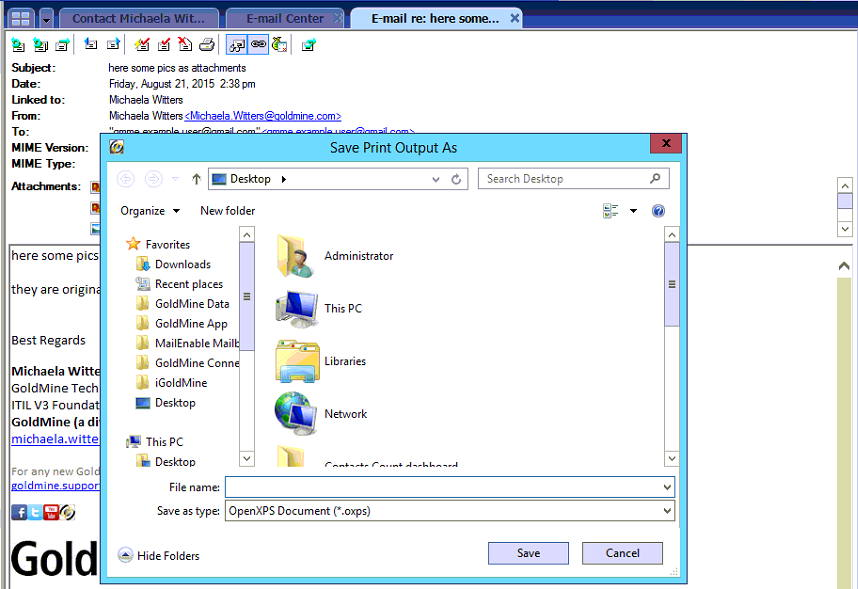Refresh the Desktop folder listing

pos(457,179)
